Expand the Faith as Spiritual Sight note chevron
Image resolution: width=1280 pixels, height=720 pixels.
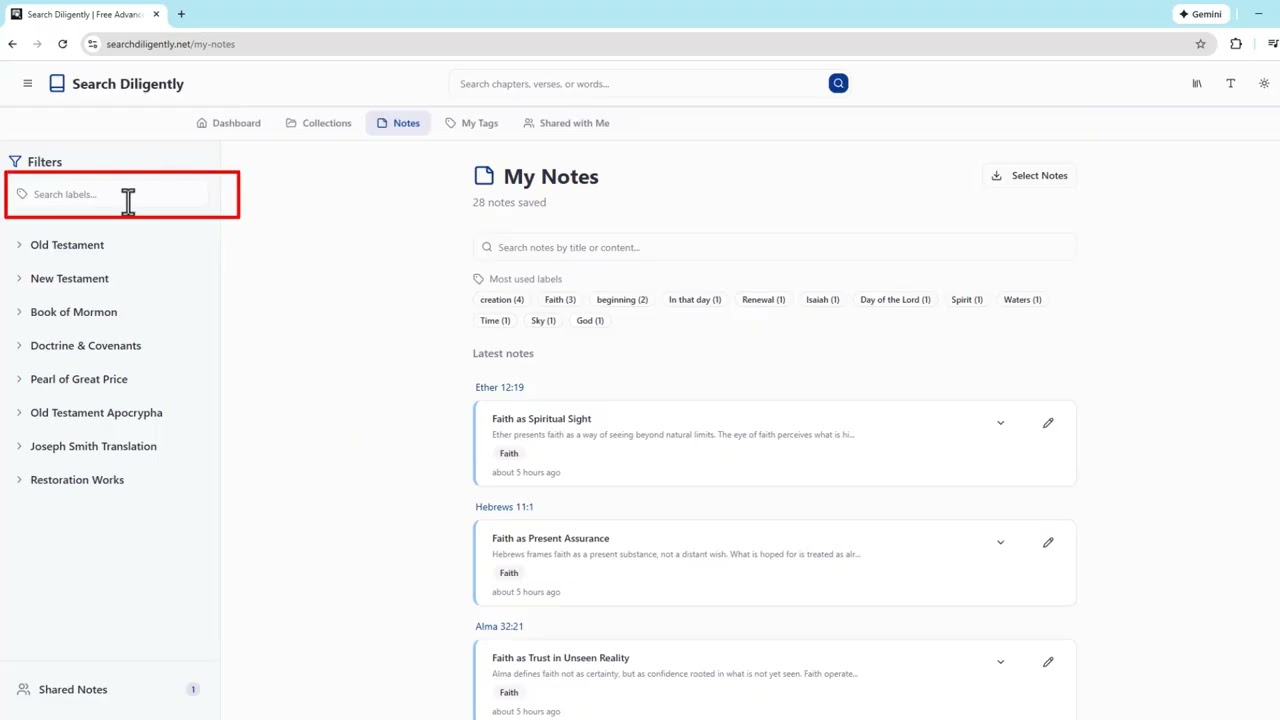coord(1000,423)
